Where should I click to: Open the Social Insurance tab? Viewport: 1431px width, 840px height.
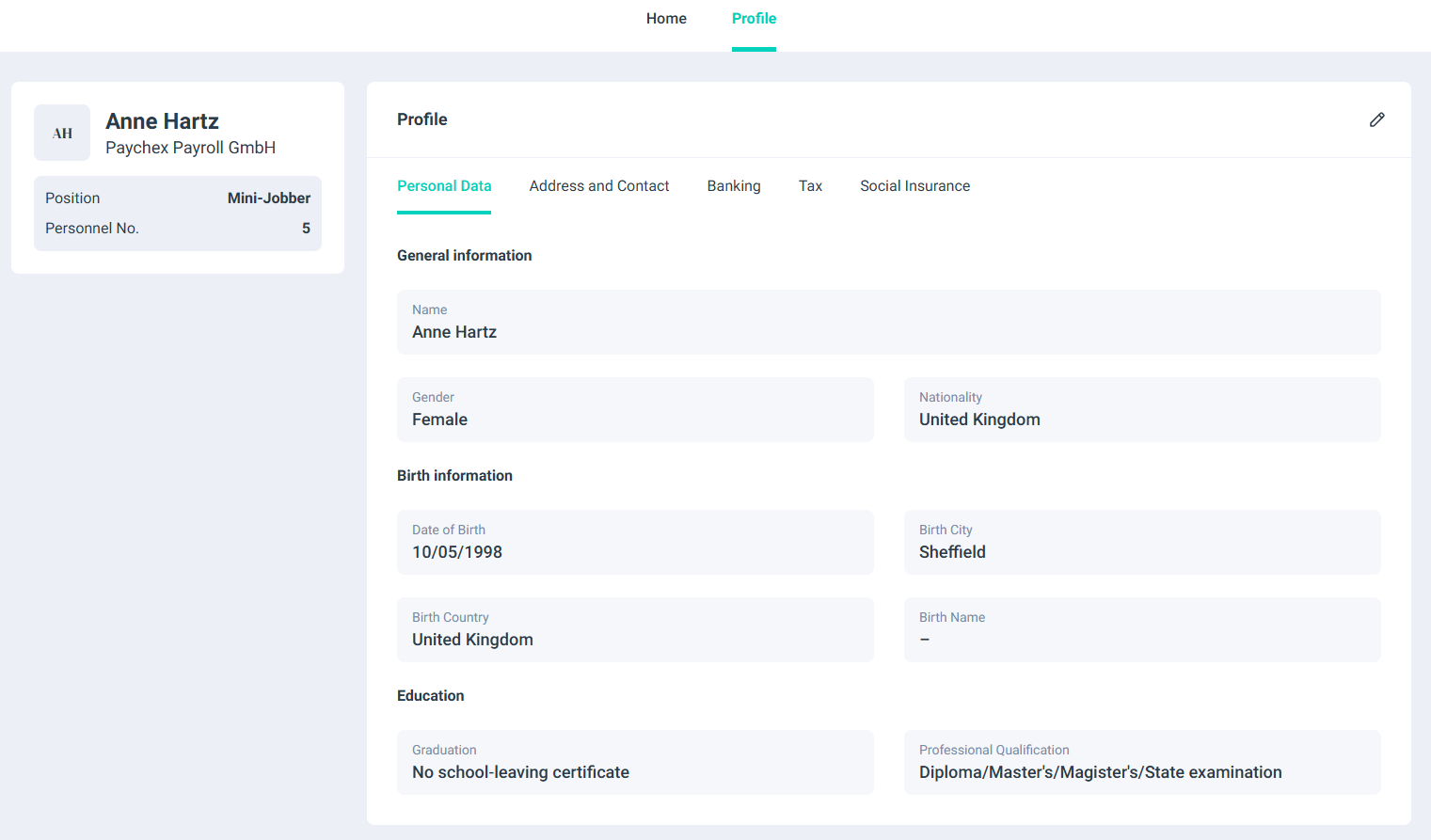point(914,186)
